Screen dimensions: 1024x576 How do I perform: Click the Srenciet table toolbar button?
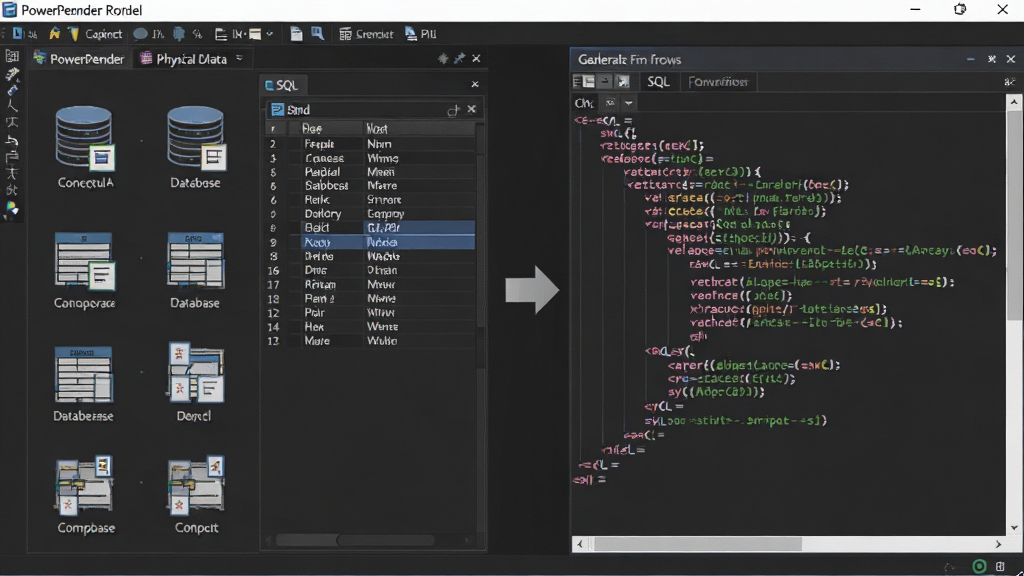[x=366, y=34]
